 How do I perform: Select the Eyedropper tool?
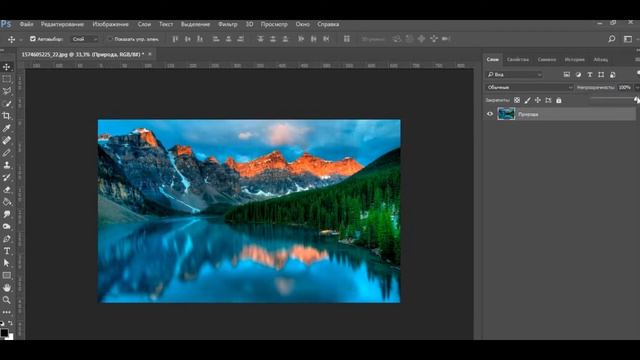(x=7, y=128)
